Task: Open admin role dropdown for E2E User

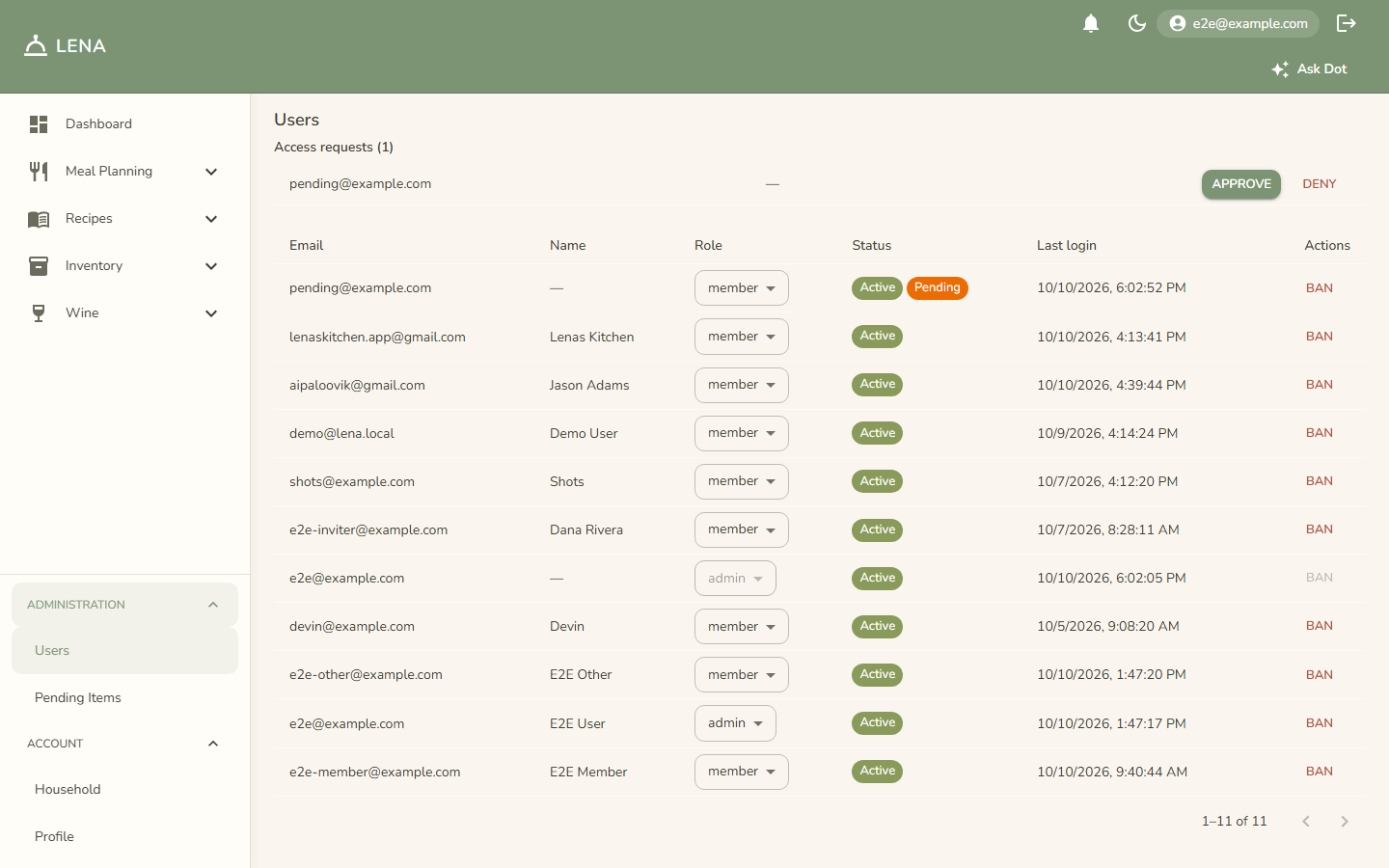Action: 735,723
